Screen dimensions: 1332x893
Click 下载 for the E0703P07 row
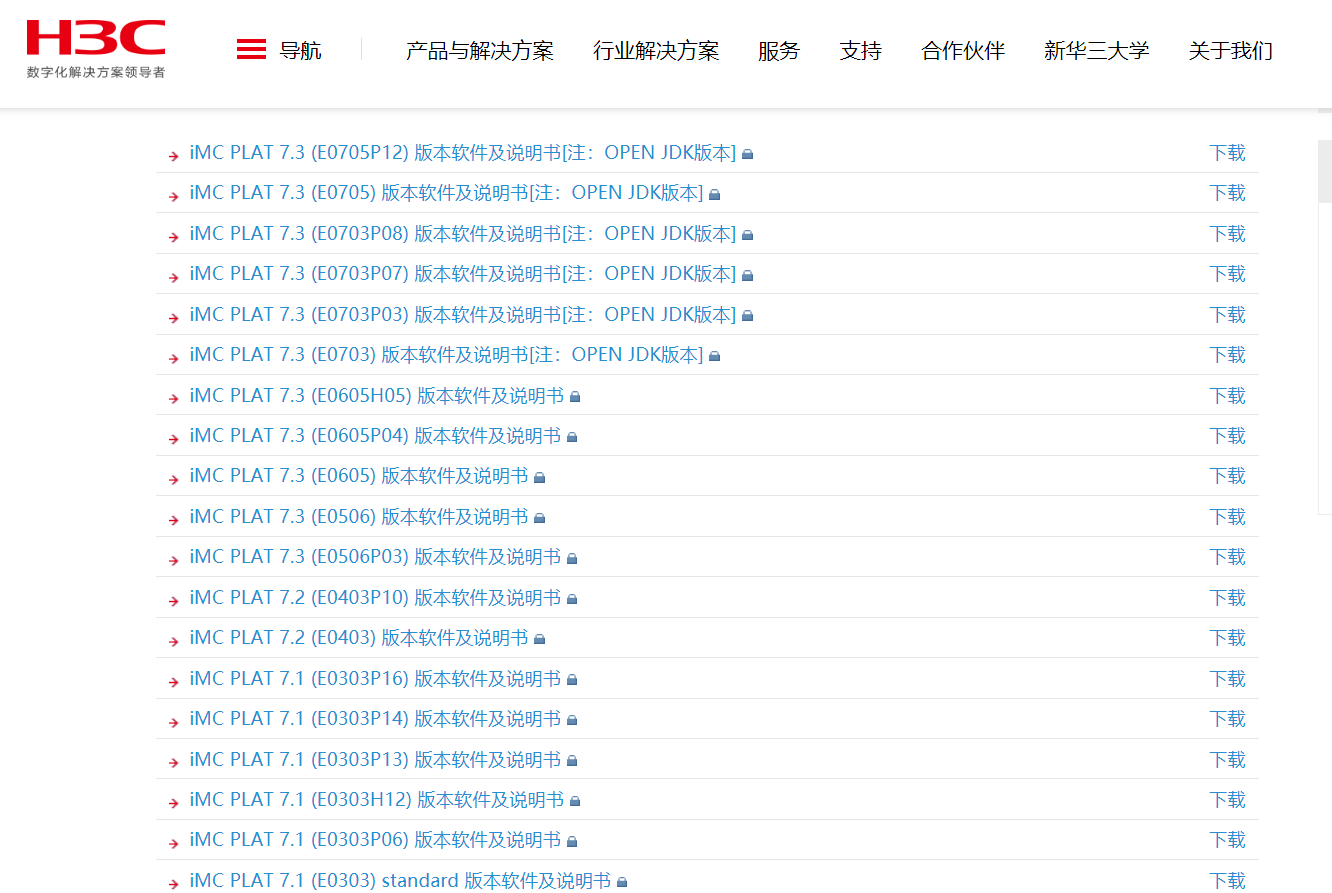tap(1227, 274)
